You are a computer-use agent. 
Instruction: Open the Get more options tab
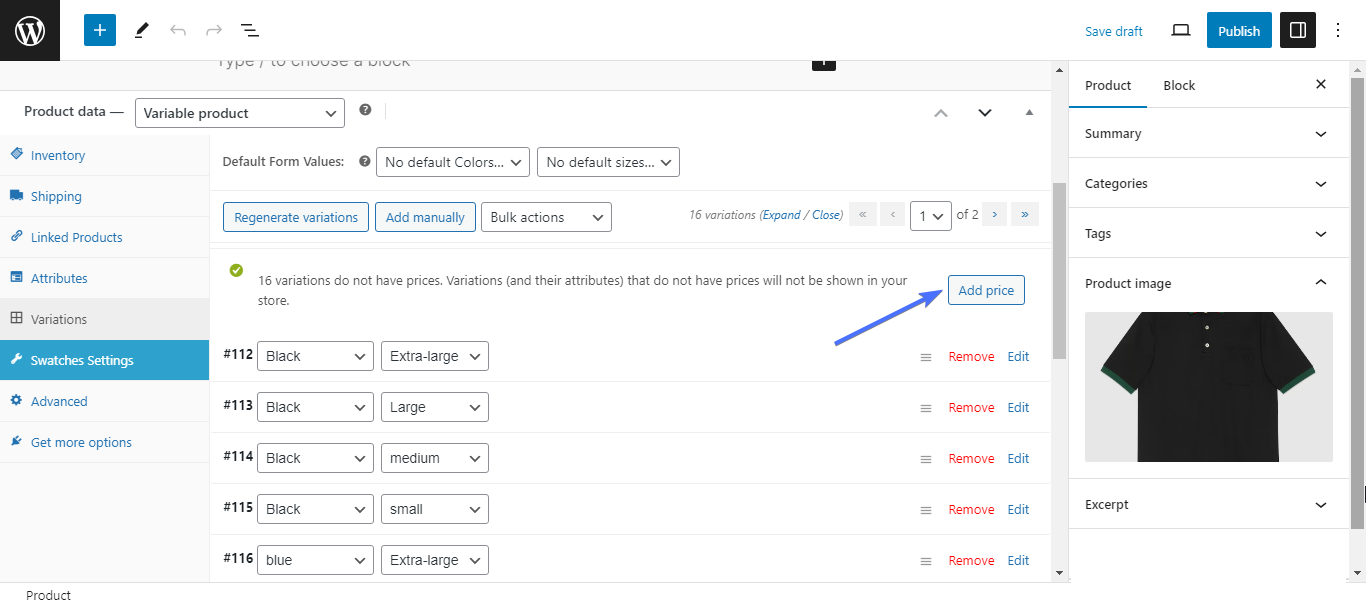click(x=104, y=442)
